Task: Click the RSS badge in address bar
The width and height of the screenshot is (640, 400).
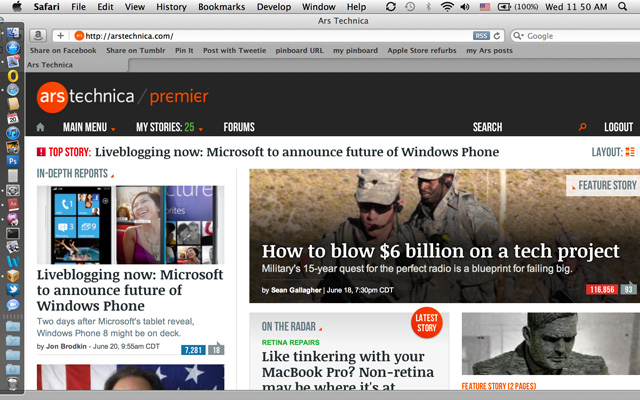Action: pos(481,36)
